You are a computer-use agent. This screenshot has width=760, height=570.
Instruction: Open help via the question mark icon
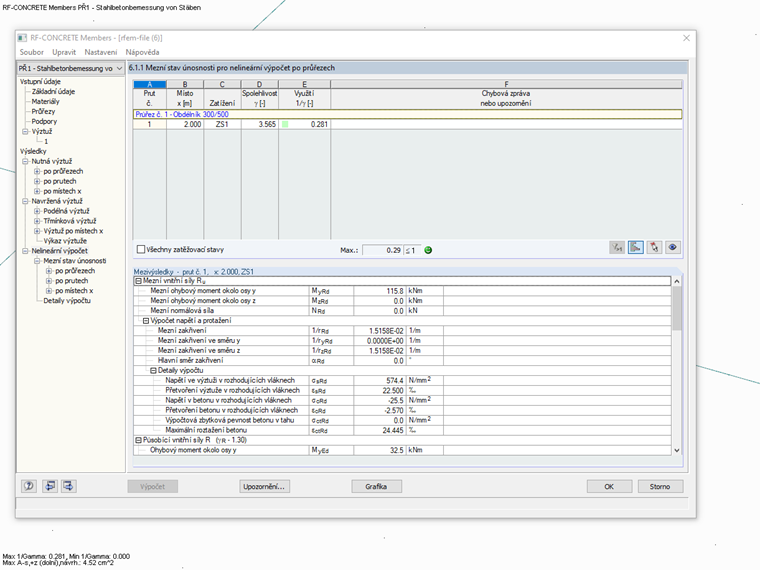pos(29,486)
